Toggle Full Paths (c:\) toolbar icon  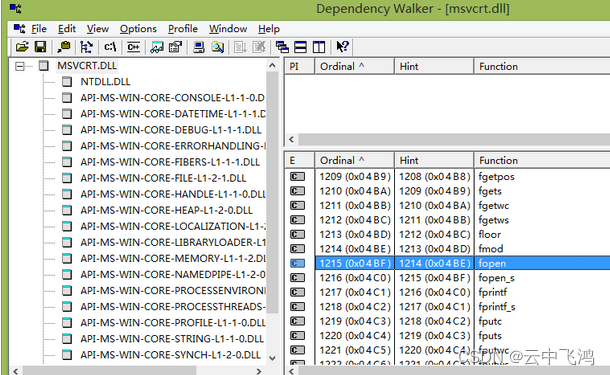coord(110,47)
